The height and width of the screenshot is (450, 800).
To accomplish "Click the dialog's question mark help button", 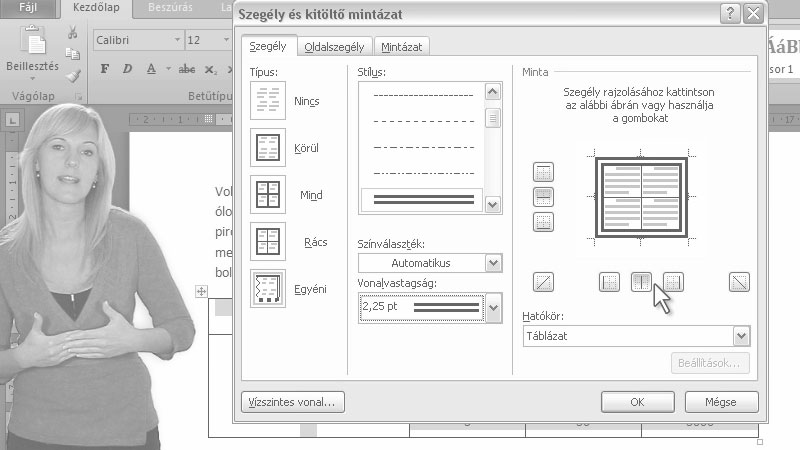I will 730,13.
